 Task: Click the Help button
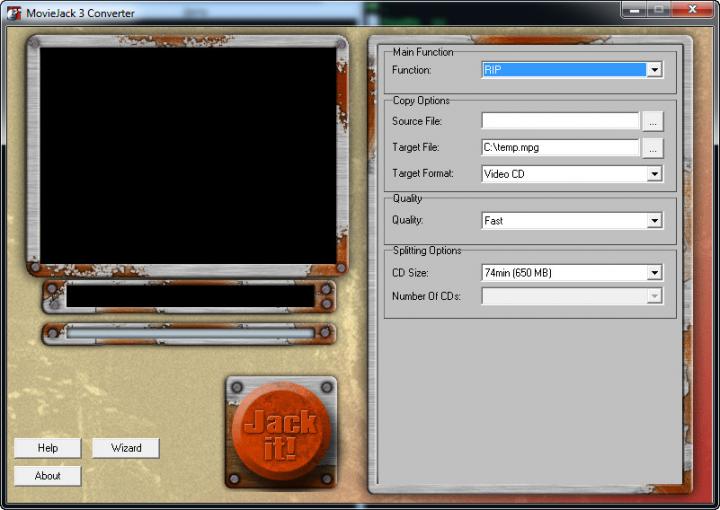pos(47,448)
